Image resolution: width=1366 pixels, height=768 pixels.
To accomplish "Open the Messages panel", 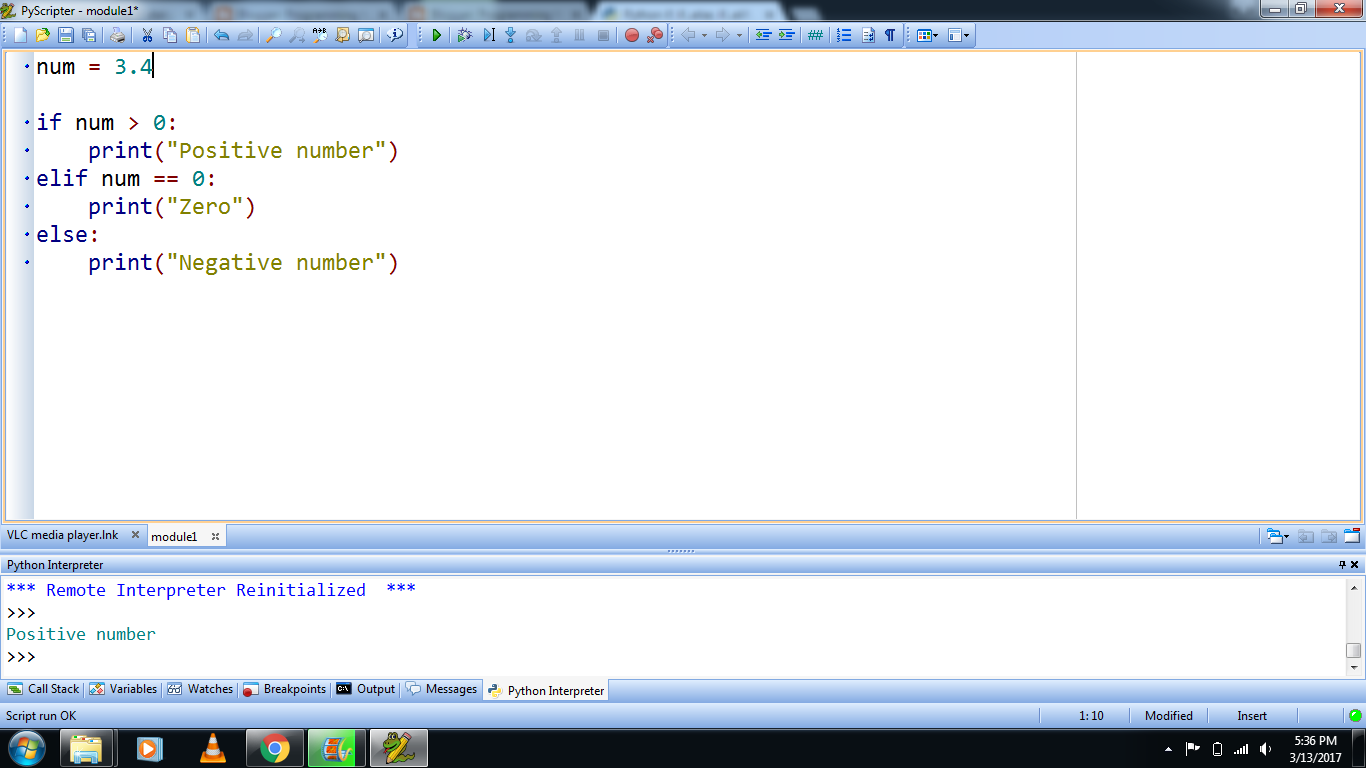I will pyautogui.click(x=441, y=689).
